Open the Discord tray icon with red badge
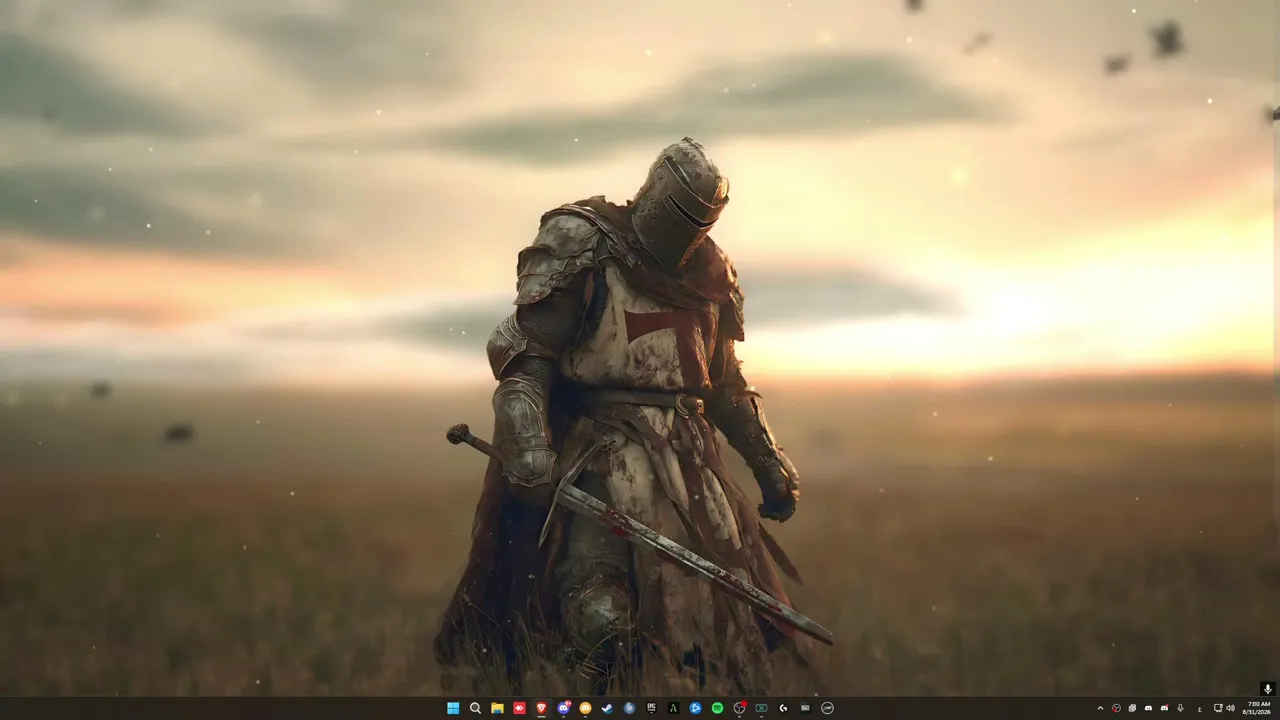This screenshot has height=720, width=1280. click(x=1164, y=708)
